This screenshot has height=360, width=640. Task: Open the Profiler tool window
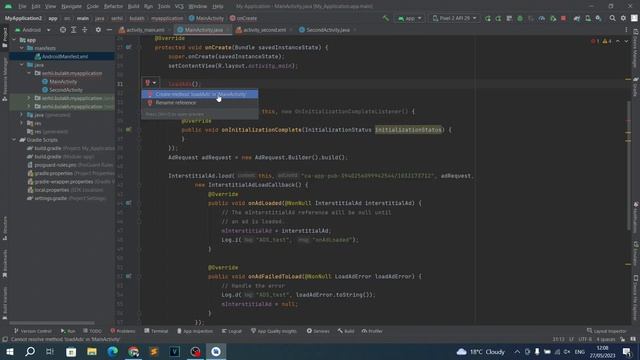(x=372, y=331)
